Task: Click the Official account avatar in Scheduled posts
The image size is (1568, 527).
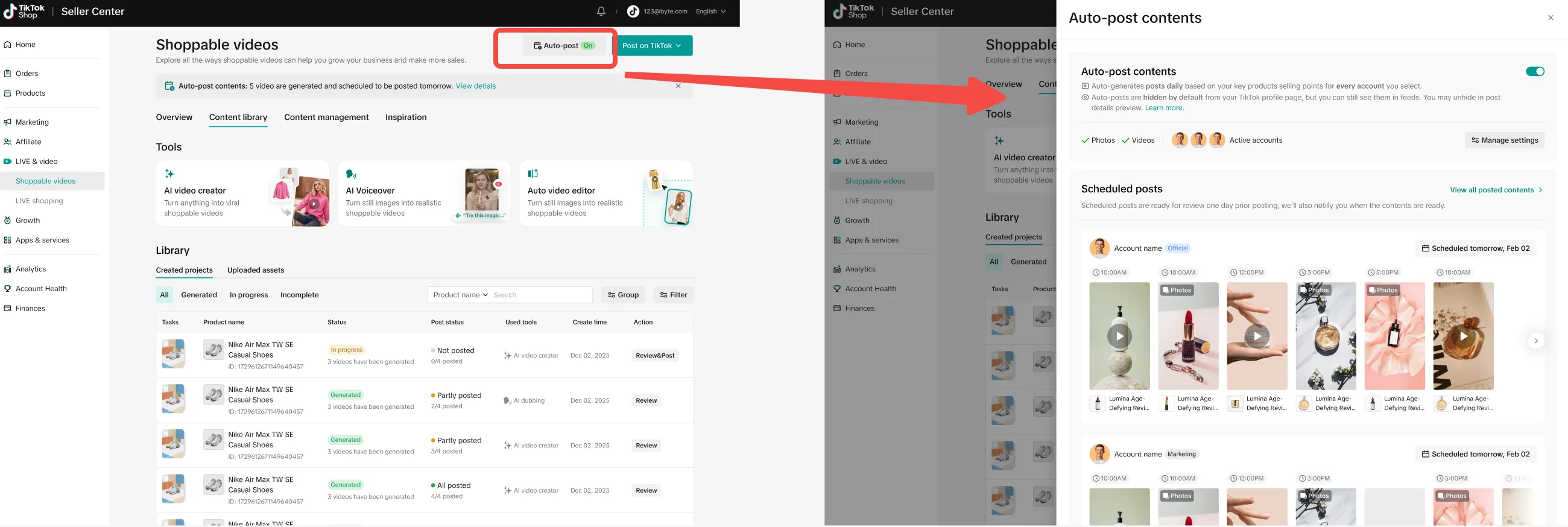Action: [1099, 248]
